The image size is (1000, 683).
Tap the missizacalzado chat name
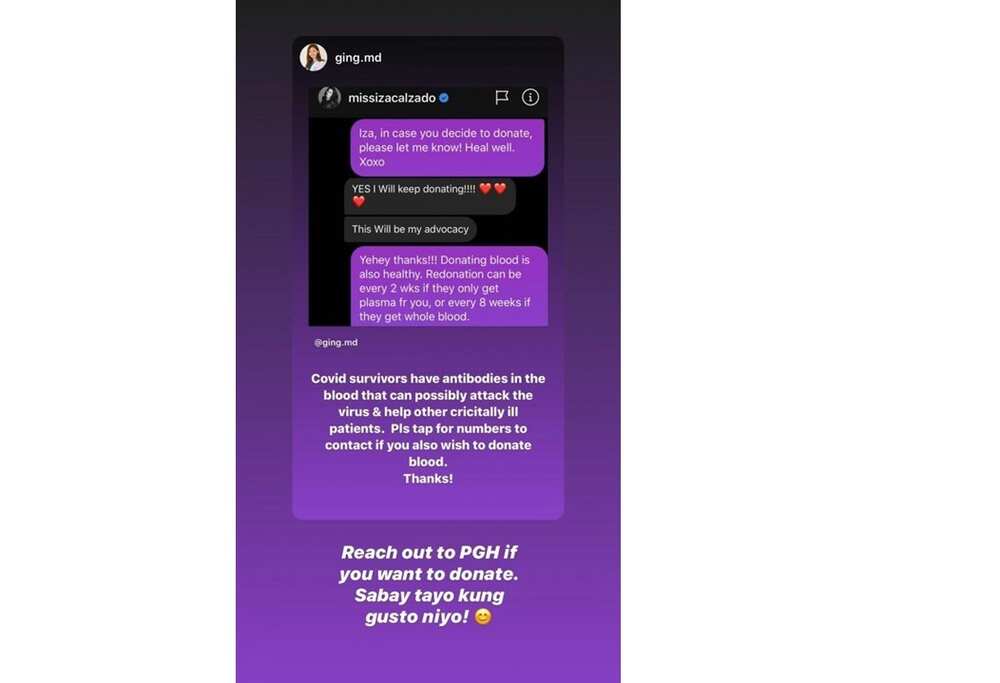pos(392,98)
